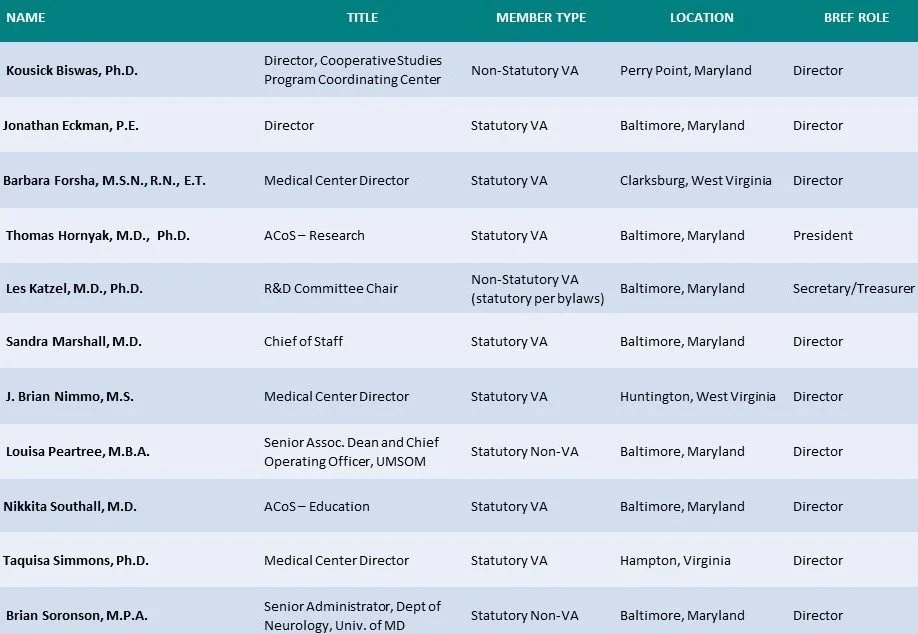Select the name Jonathan Eckman, P.E.
Screen dimensions: 918x634
point(71,125)
